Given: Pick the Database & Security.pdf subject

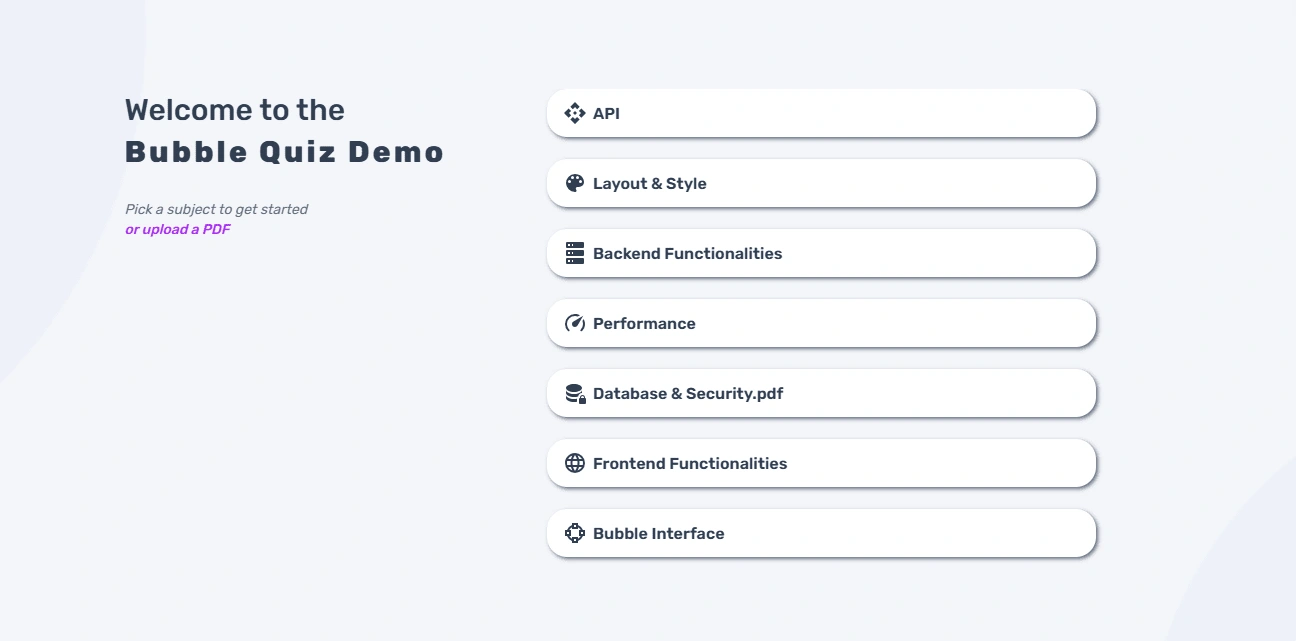Looking at the screenshot, I should click(x=821, y=393).
